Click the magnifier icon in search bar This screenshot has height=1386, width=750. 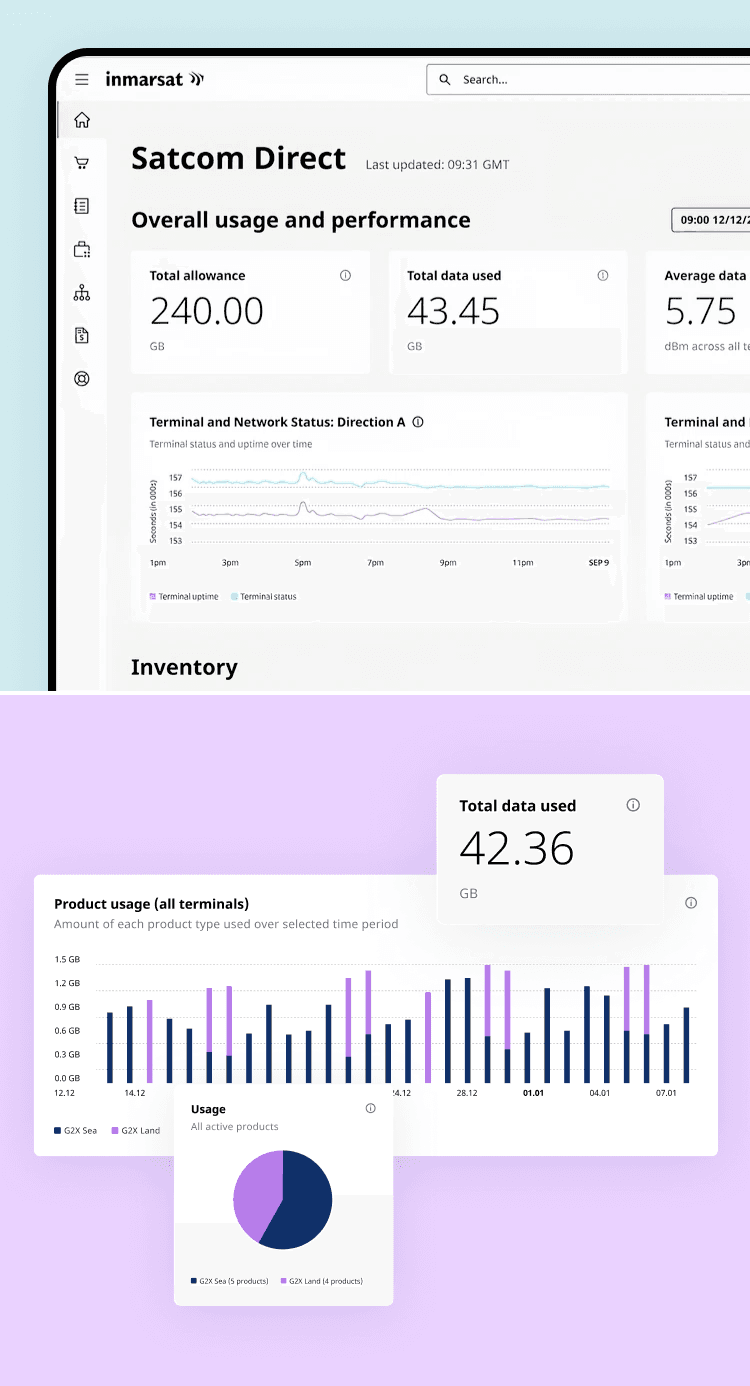point(445,80)
